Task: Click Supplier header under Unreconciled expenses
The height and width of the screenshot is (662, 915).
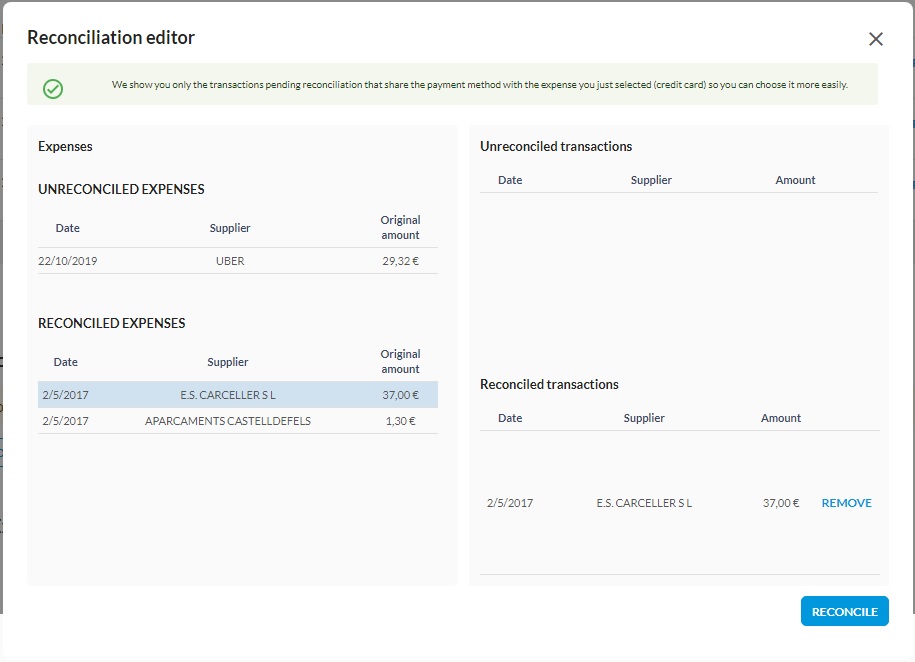Action: pyautogui.click(x=230, y=228)
